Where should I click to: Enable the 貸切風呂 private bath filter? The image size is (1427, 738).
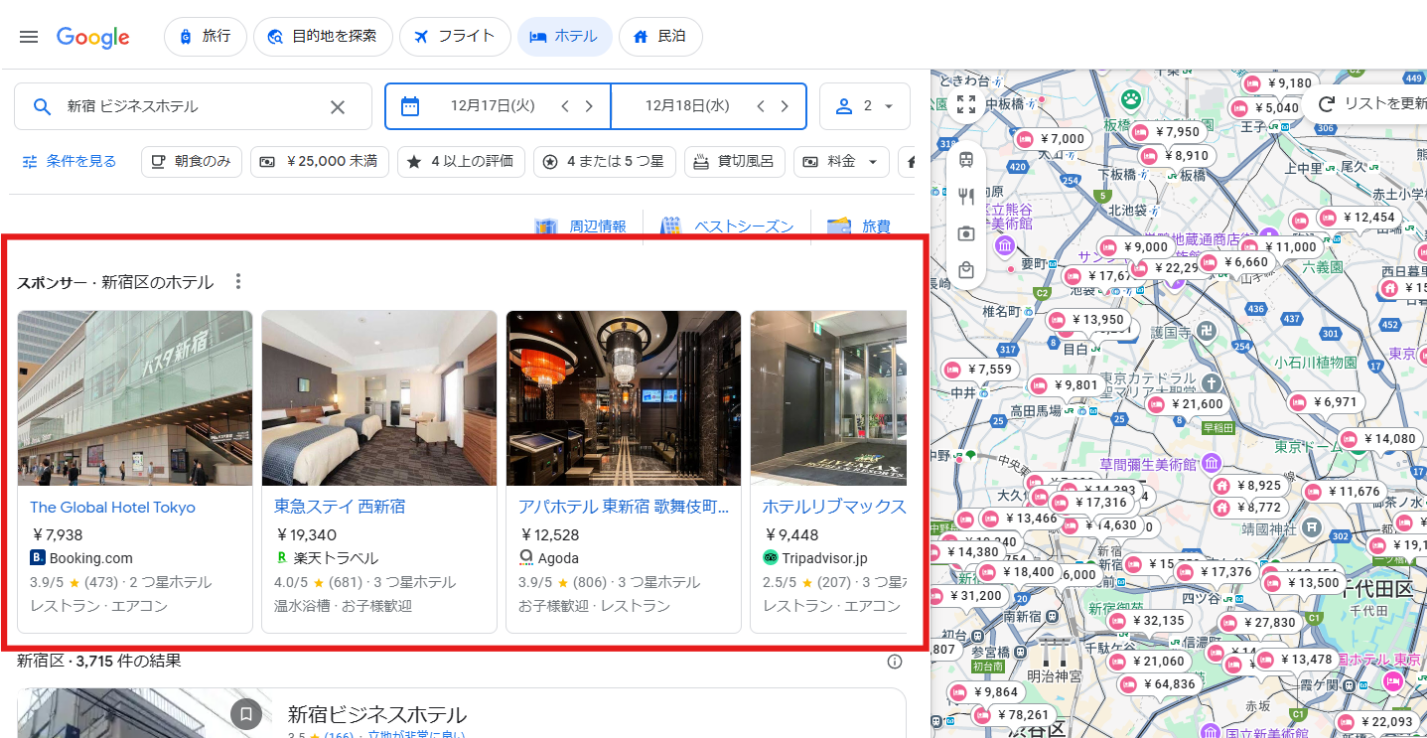[734, 161]
